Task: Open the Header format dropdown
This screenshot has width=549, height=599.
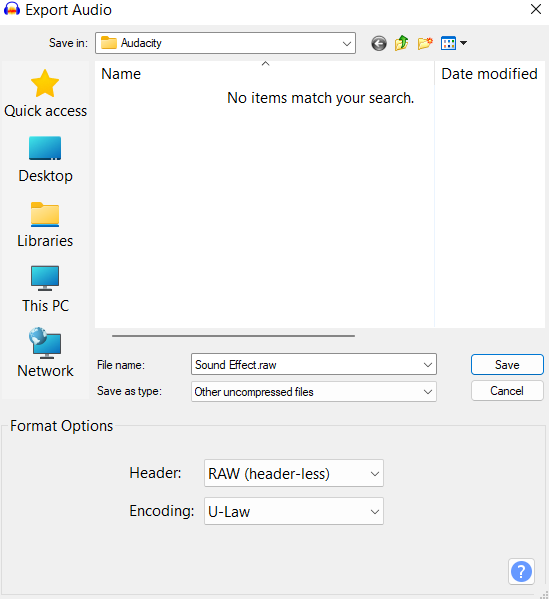Action: 294,473
